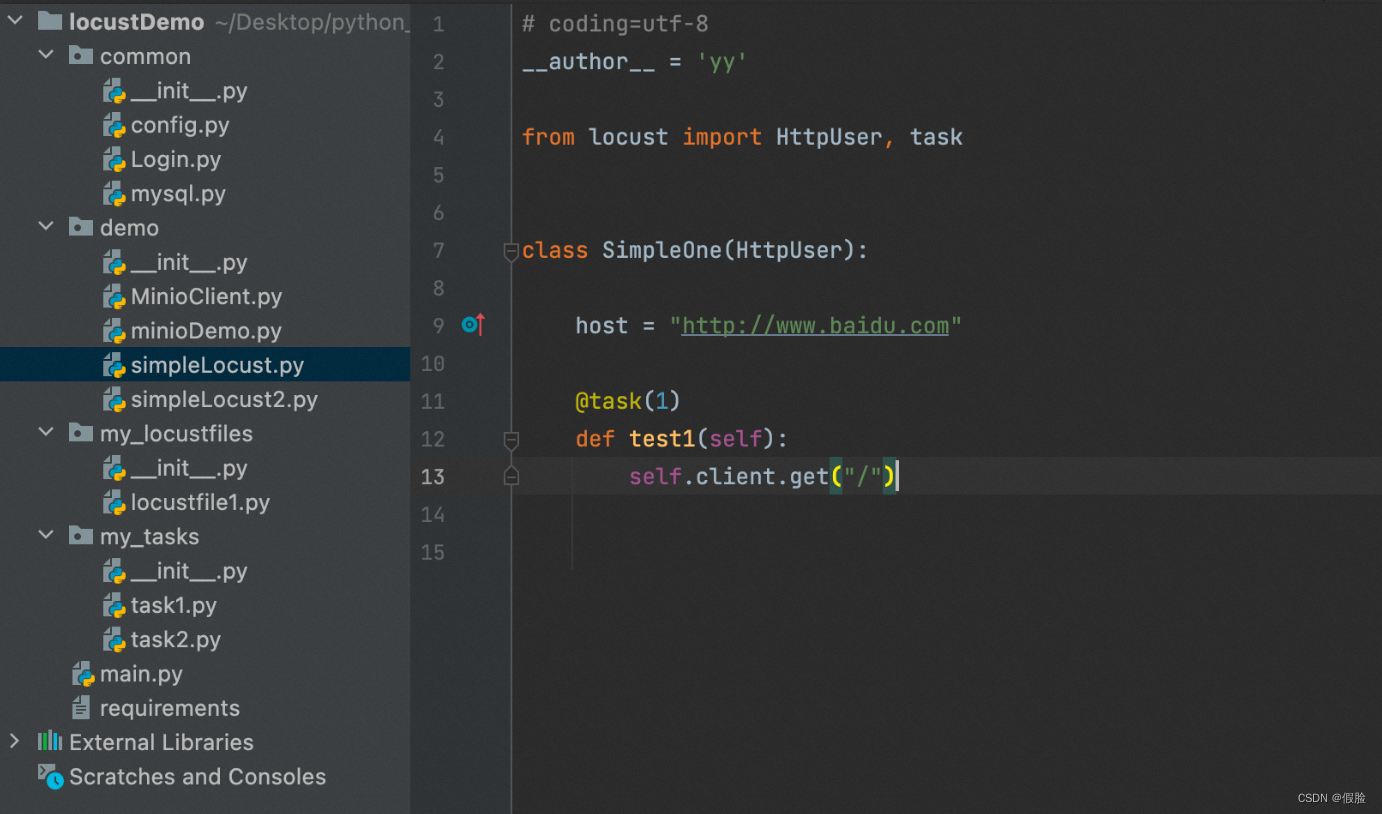Click the my_locustfiles package folder icon
This screenshot has width=1382, height=814.
pyautogui.click(x=81, y=432)
